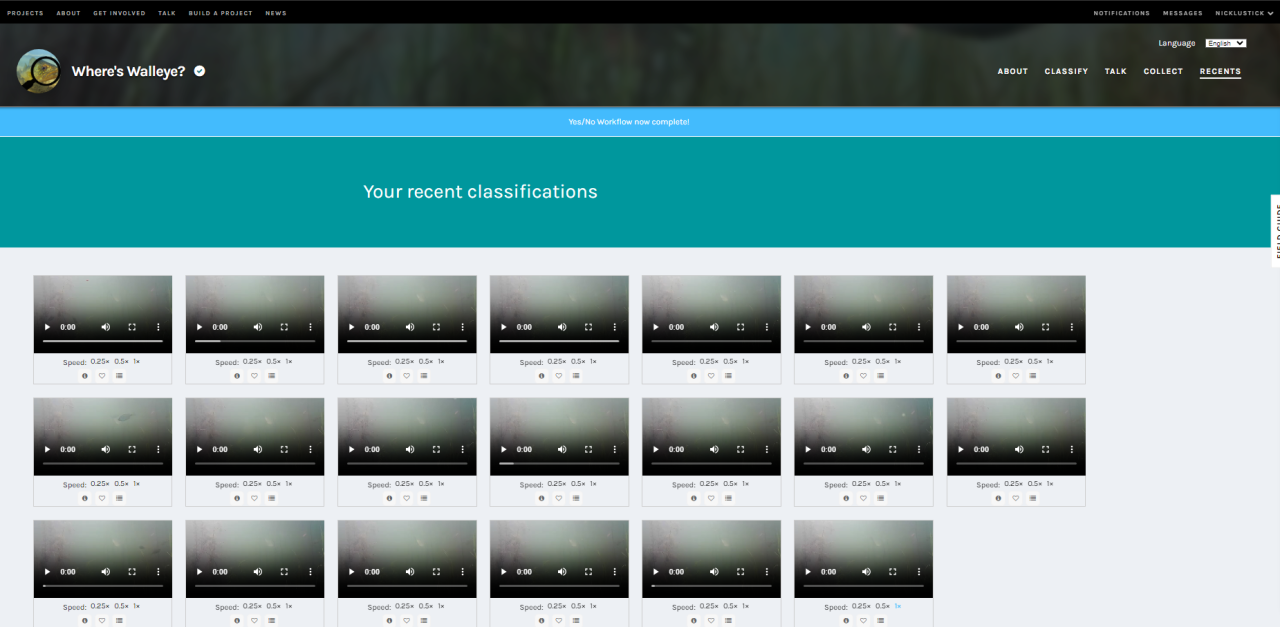Fullscreen the third video in the bottom row

(436, 572)
